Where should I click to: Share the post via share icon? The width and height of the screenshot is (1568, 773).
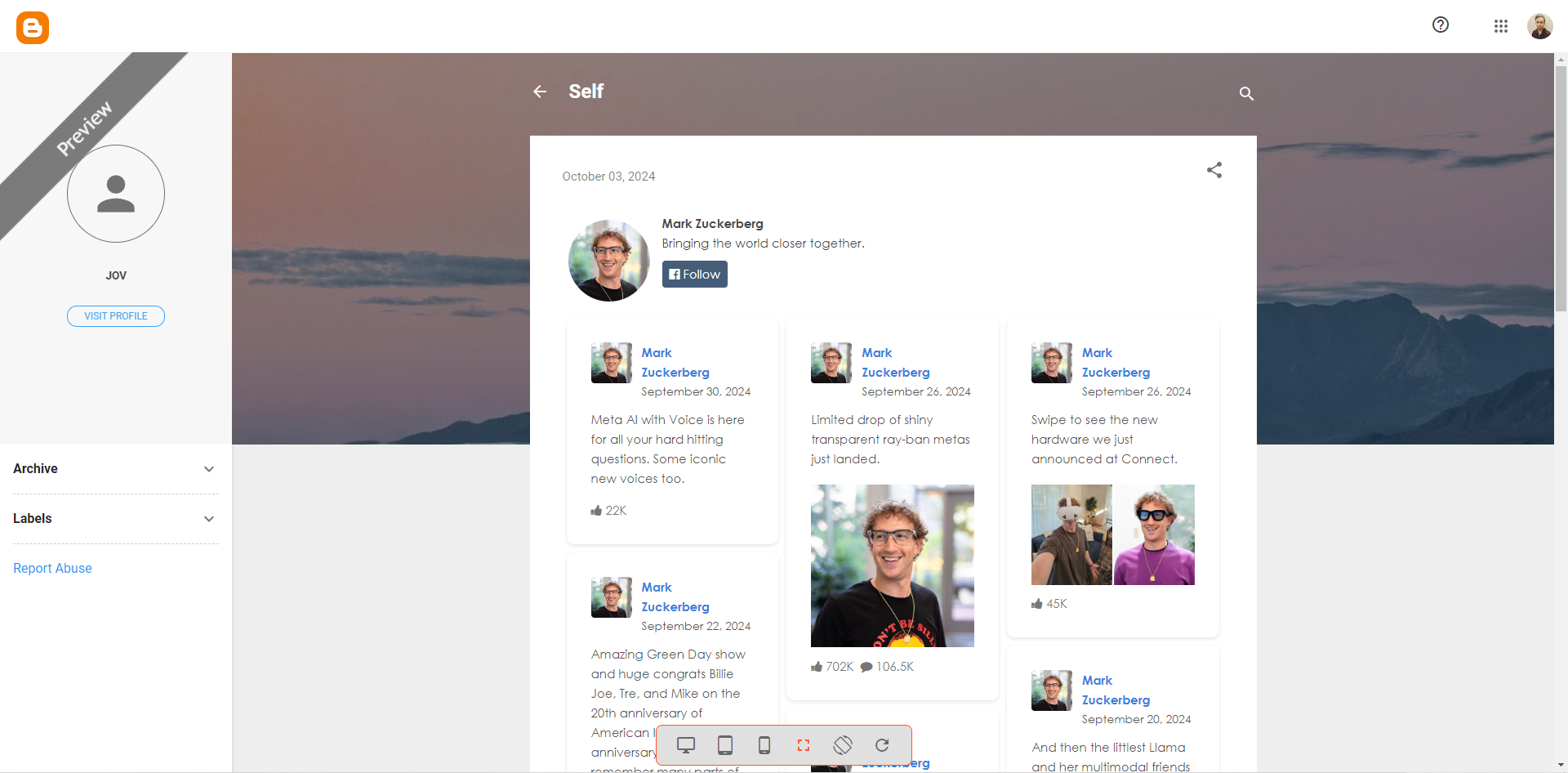point(1214,170)
